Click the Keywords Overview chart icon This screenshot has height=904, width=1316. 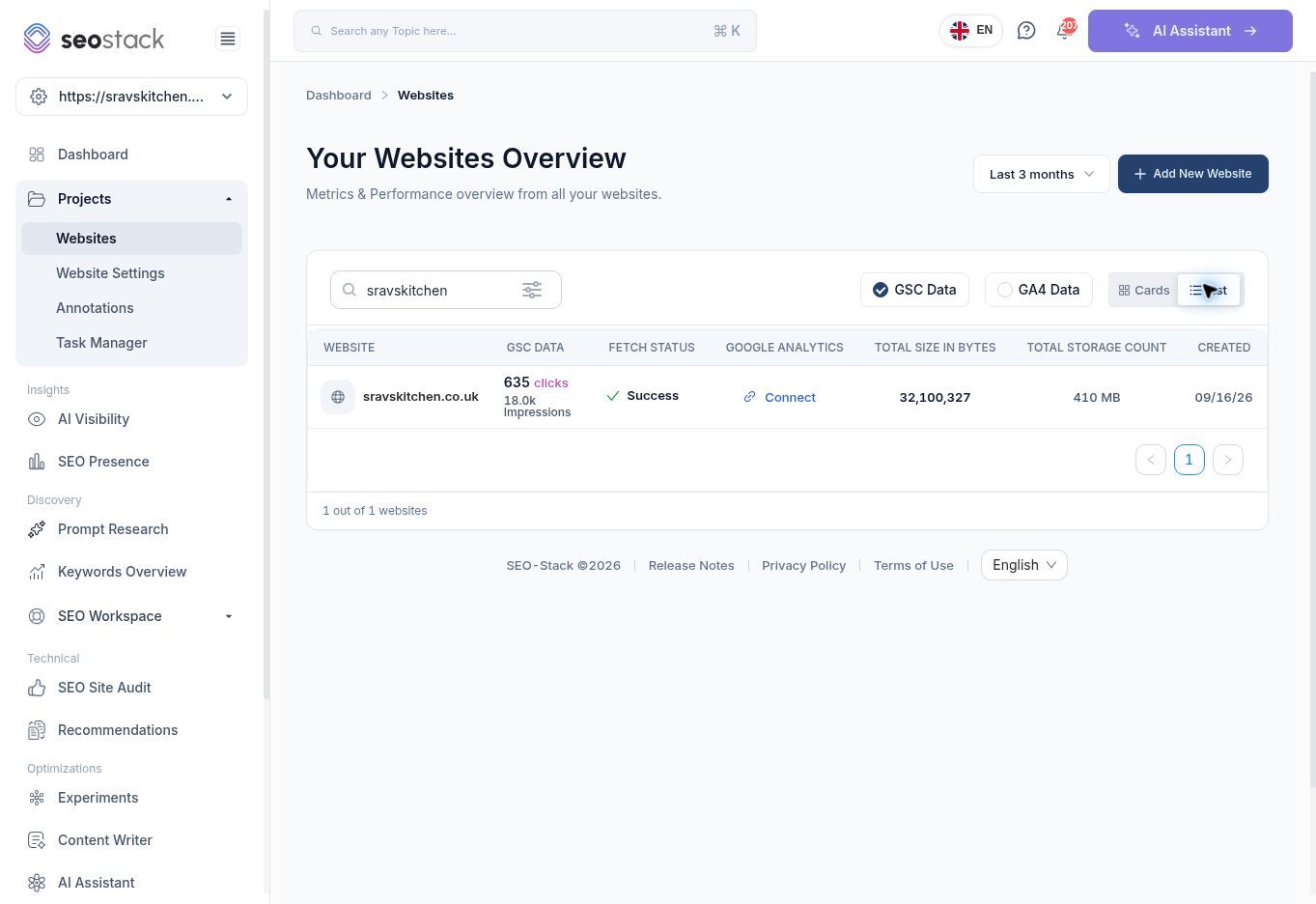point(37,572)
